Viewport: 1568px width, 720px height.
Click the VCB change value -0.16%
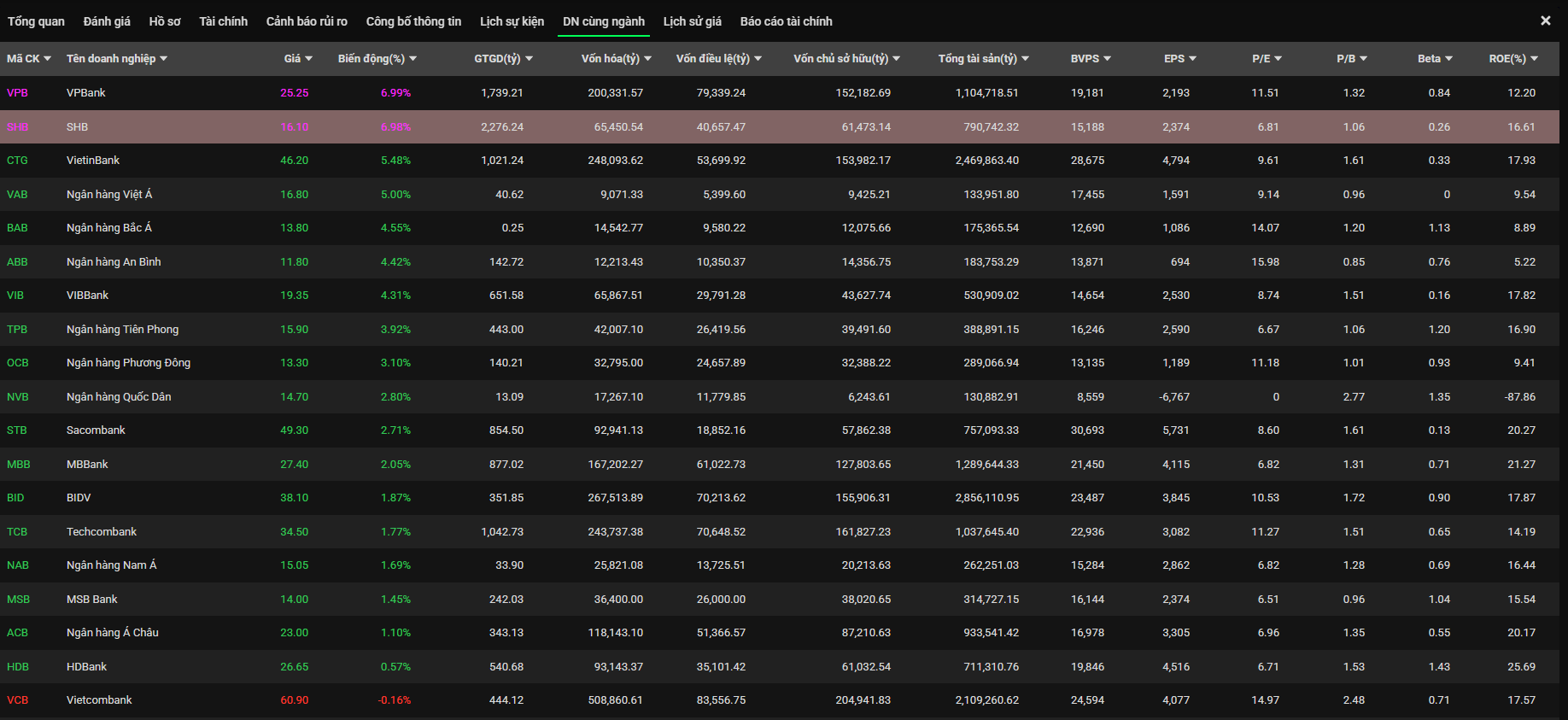pyautogui.click(x=395, y=700)
